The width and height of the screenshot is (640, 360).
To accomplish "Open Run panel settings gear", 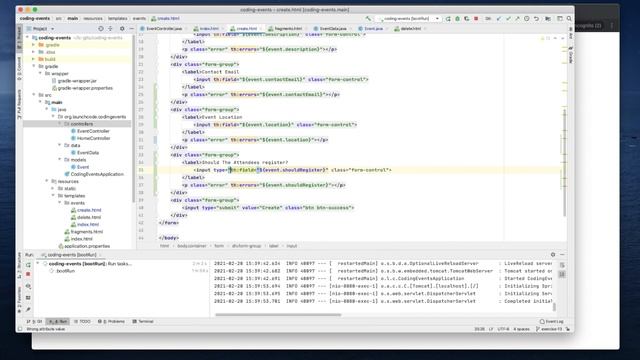I will [x=553, y=255].
